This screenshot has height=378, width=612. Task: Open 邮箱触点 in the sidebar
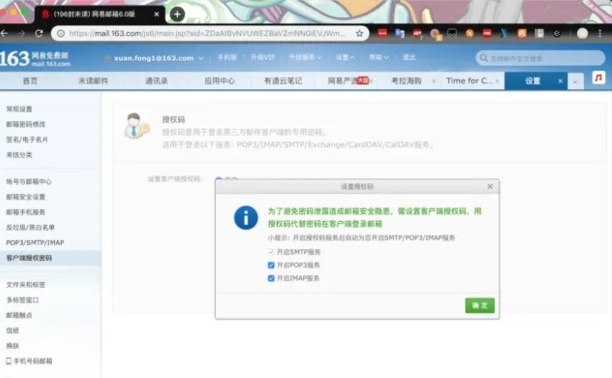click(x=19, y=315)
